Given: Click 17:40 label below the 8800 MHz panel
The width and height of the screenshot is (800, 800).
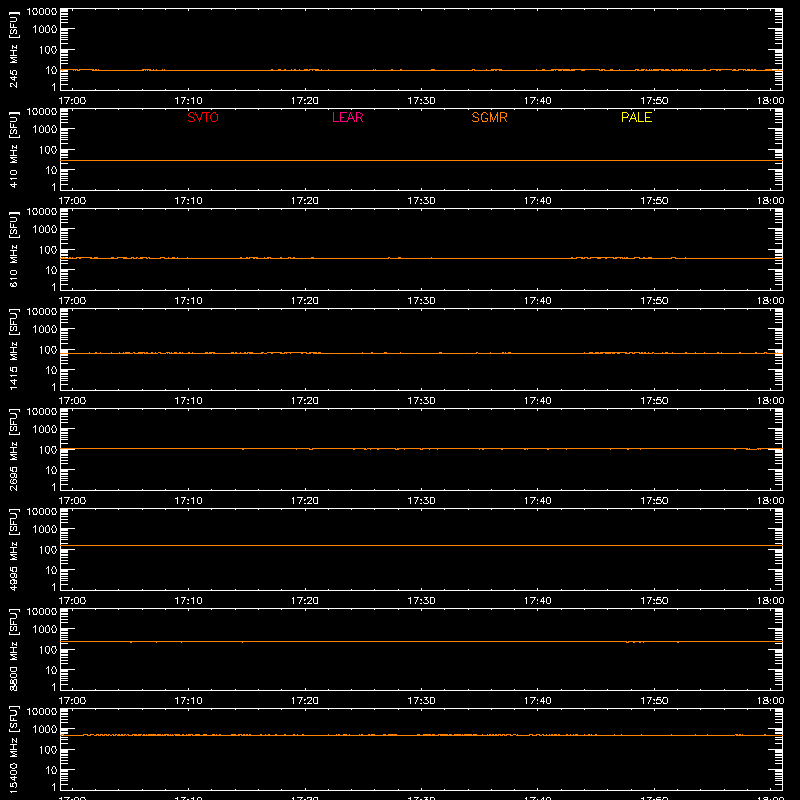Looking at the screenshot, I should [x=538, y=701].
